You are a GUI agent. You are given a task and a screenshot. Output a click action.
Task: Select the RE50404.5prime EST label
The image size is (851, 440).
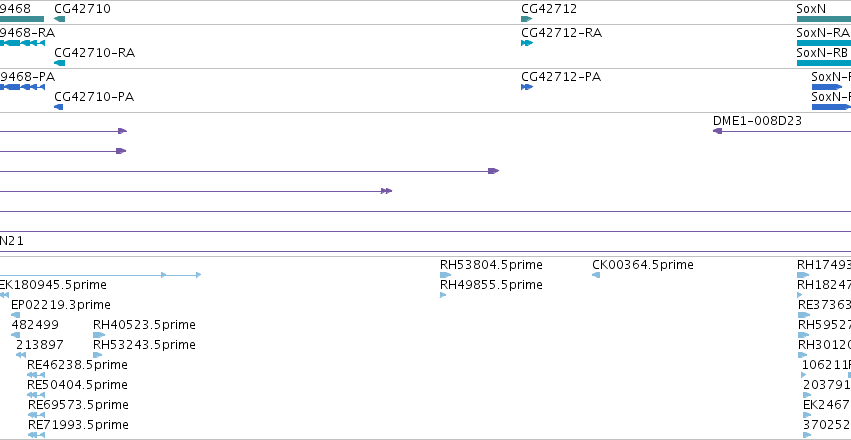tap(77, 385)
